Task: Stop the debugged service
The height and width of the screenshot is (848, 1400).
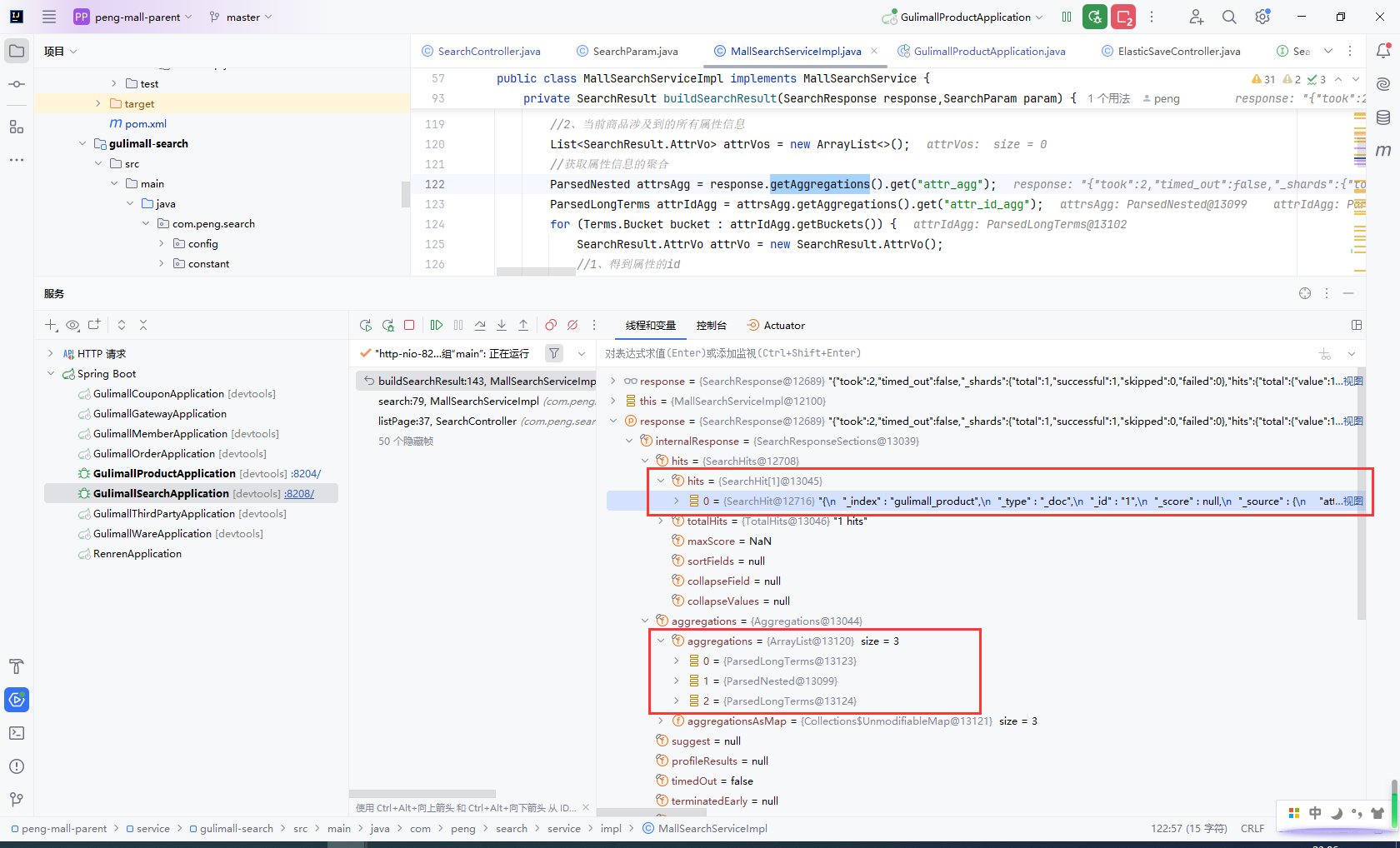Action: [x=409, y=325]
